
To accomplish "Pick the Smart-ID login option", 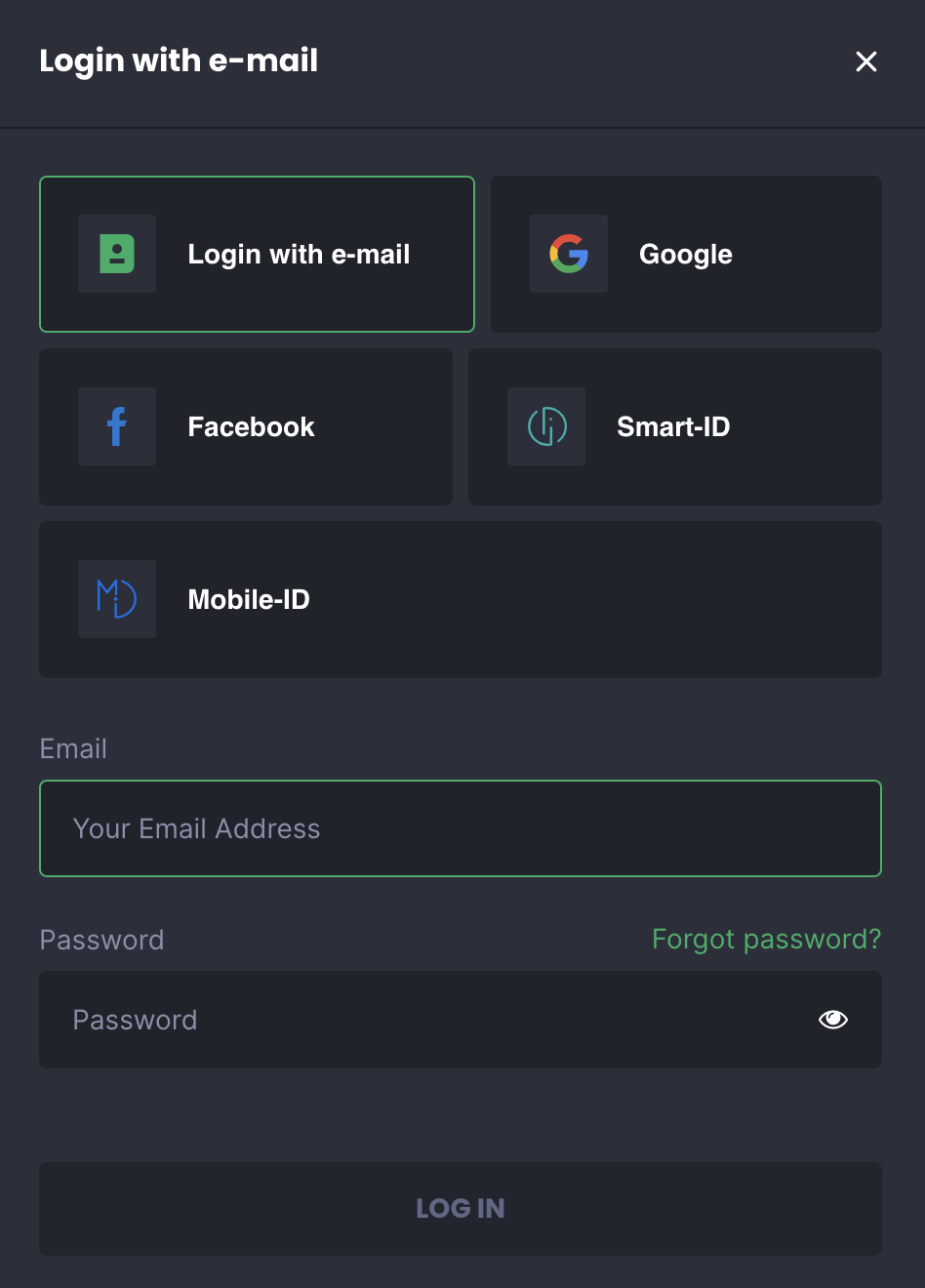I will [x=673, y=427].
